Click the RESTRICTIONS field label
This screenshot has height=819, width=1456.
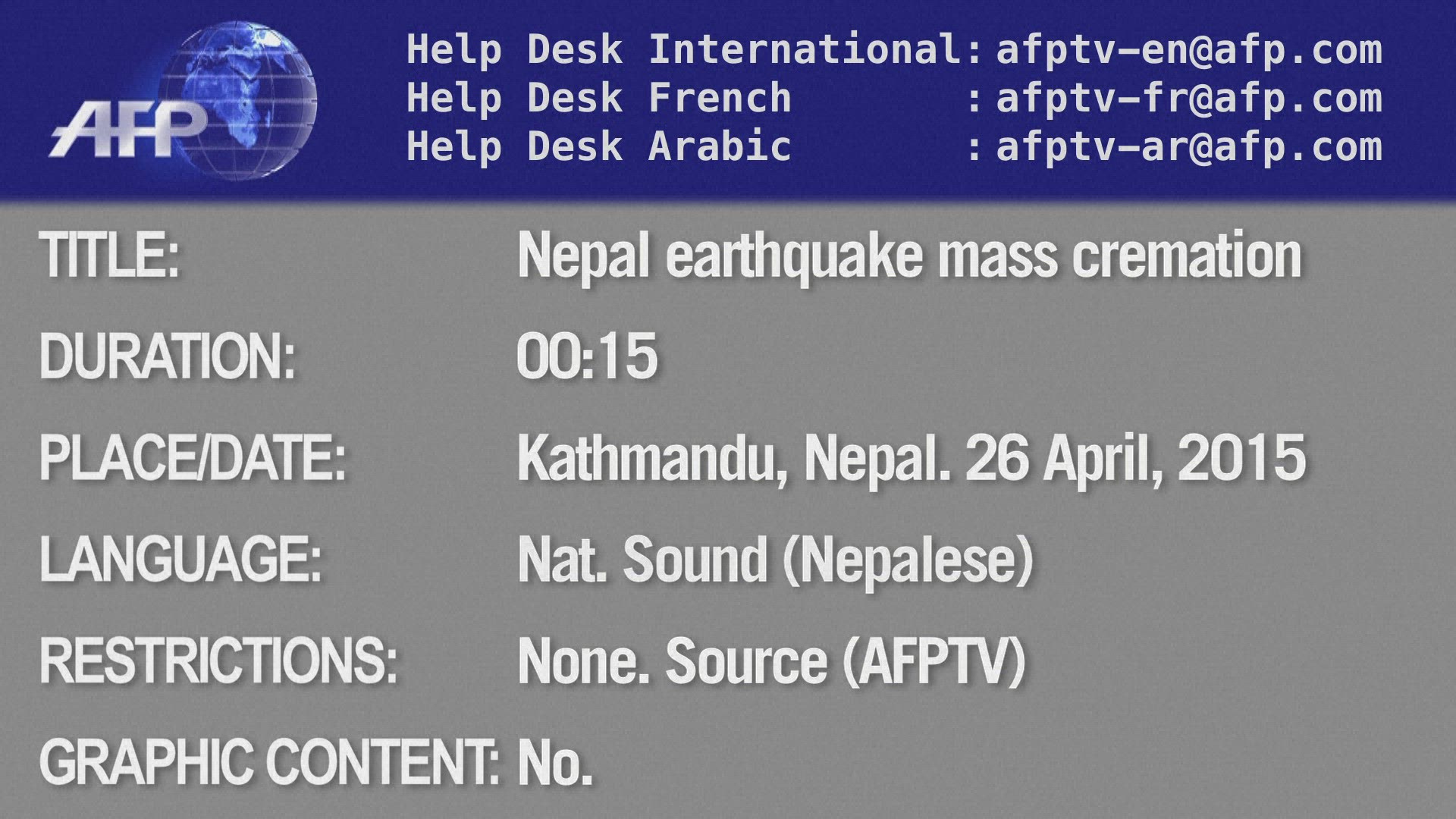(218, 661)
